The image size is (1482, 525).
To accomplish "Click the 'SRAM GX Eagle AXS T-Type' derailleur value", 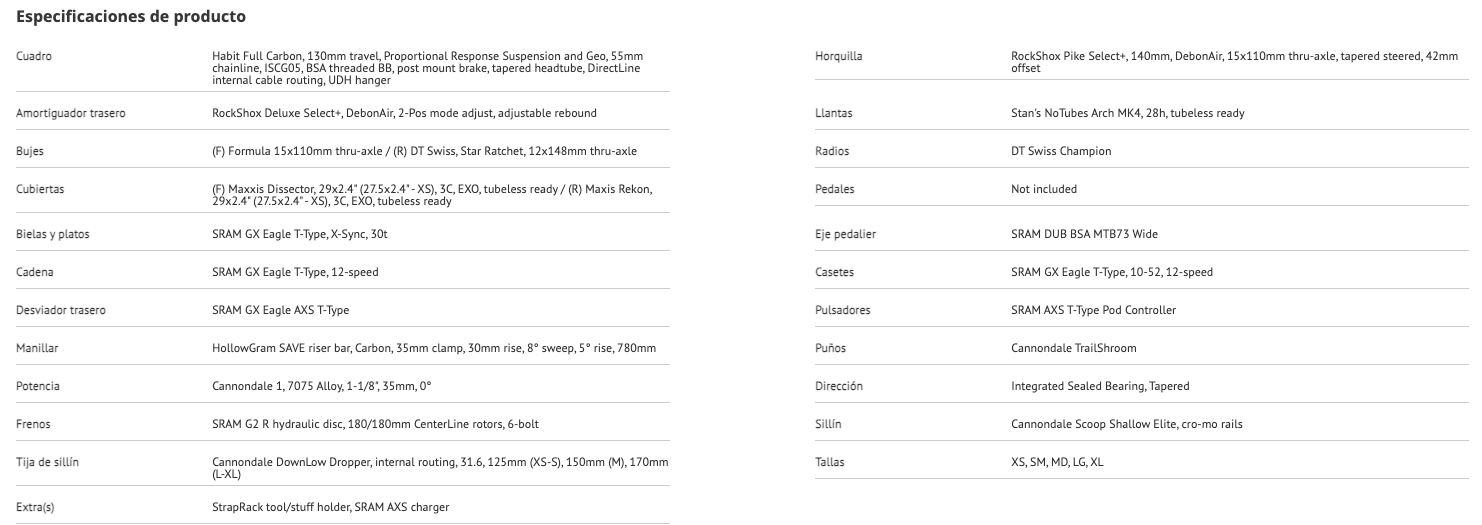I will 281,310.
